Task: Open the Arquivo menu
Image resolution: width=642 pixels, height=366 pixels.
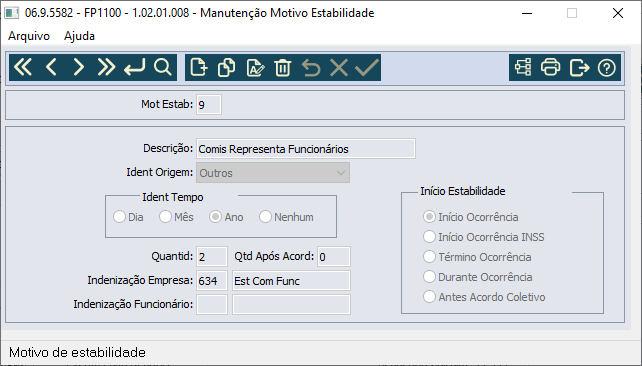Action: click(29, 36)
